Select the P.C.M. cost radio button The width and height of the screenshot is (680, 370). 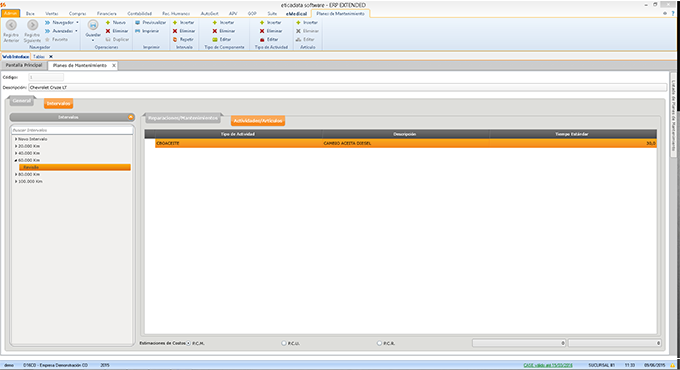(188, 344)
